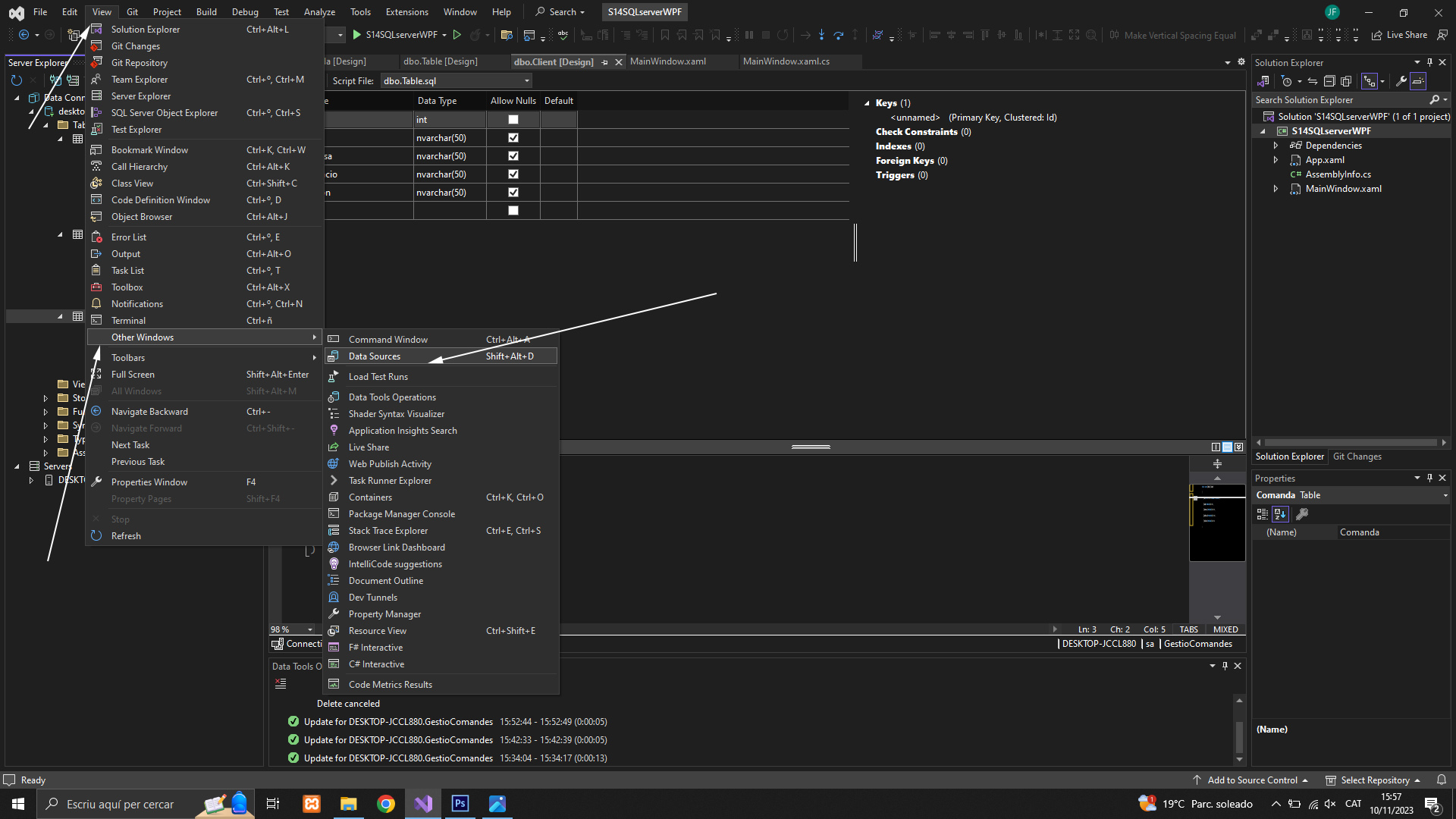
Task: Click green Start debugging play icon
Action: [x=357, y=35]
